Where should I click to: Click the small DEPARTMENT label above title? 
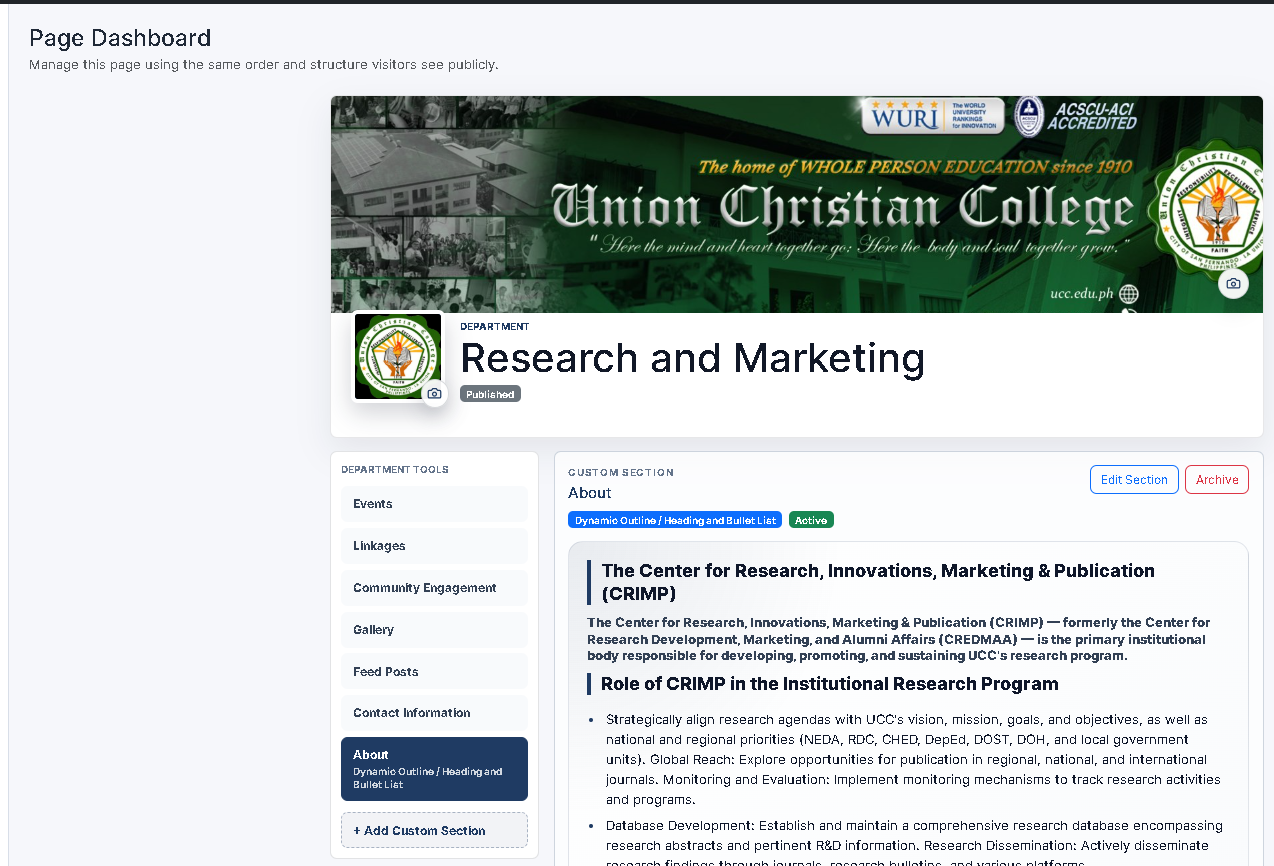(495, 326)
